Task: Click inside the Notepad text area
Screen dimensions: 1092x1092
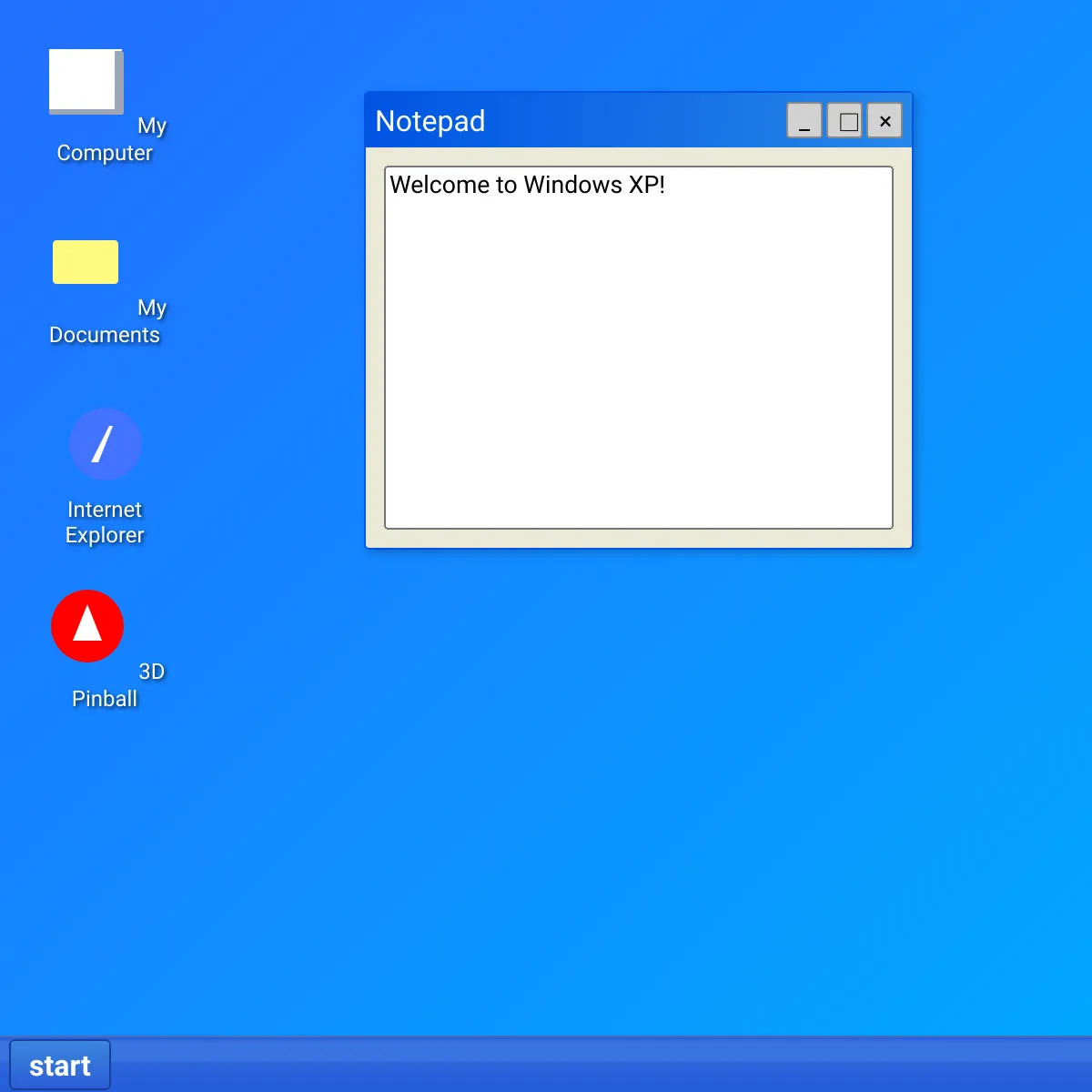Action: tap(639, 347)
